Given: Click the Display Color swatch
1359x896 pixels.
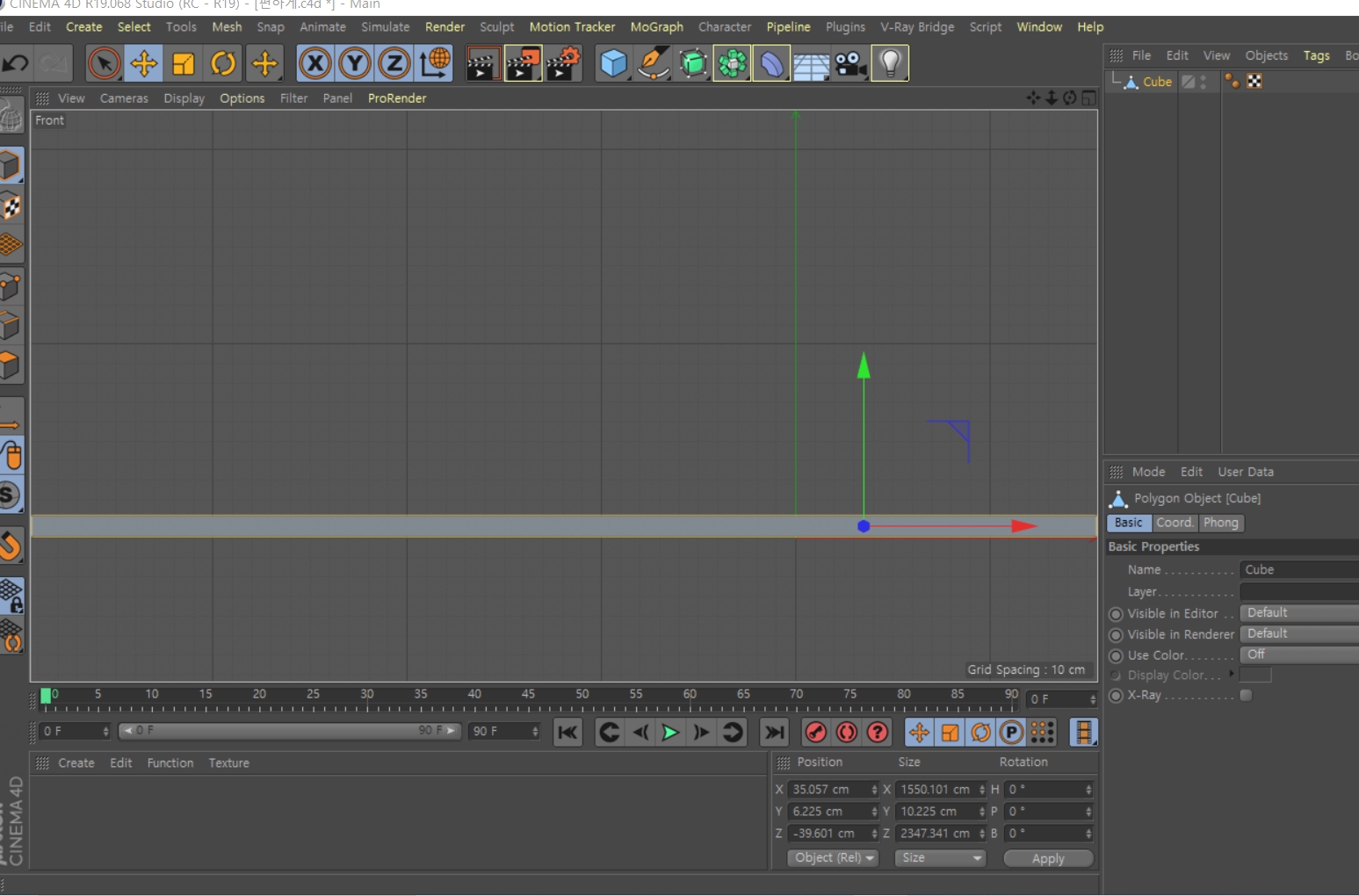Looking at the screenshot, I should 1254,675.
